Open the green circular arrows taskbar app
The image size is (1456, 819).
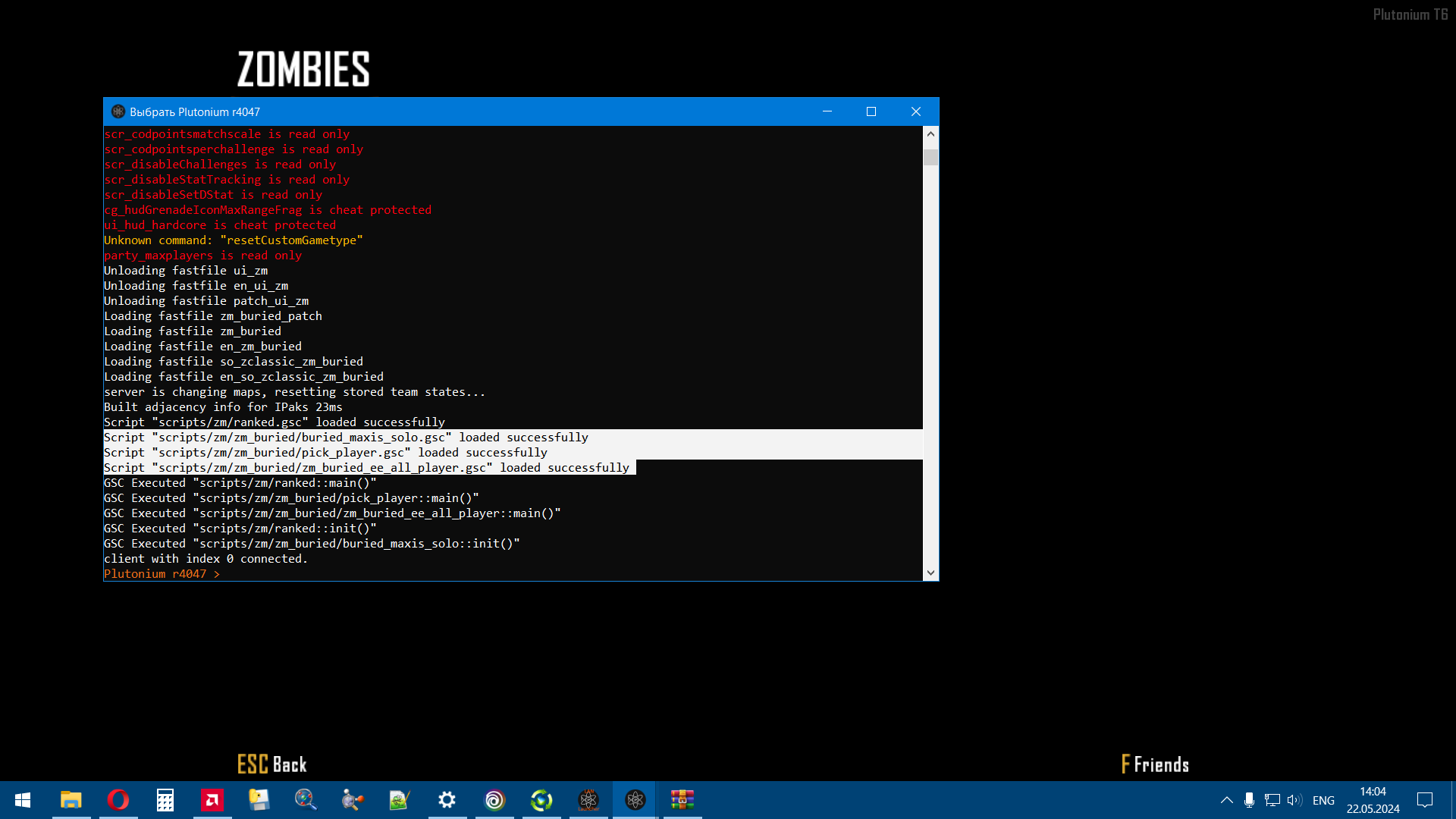pyautogui.click(x=541, y=800)
